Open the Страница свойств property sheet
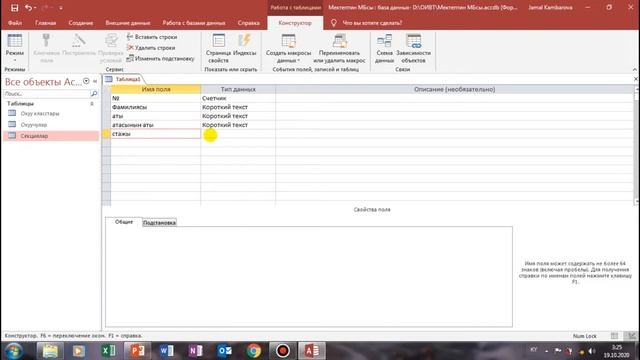Image resolution: width=640 pixels, height=360 pixels. [x=218, y=48]
